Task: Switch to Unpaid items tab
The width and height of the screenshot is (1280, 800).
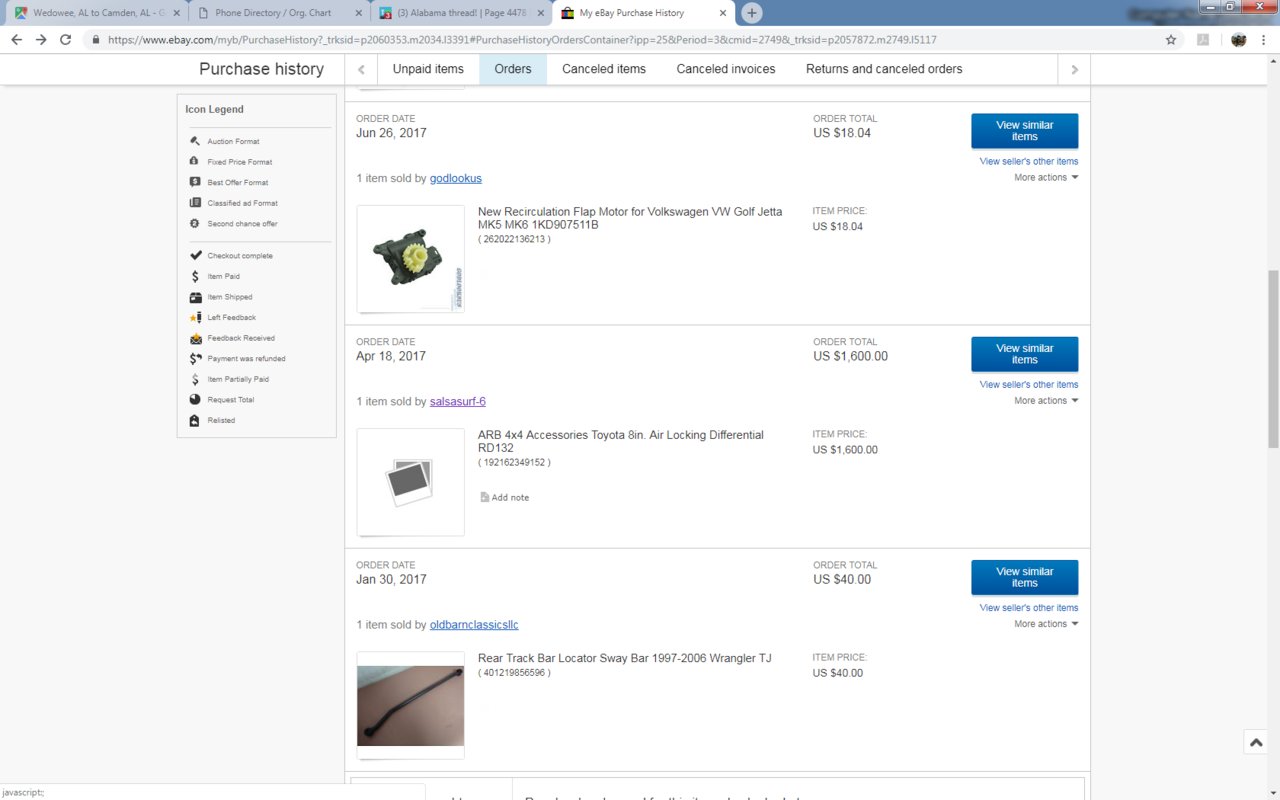Action: (x=428, y=69)
